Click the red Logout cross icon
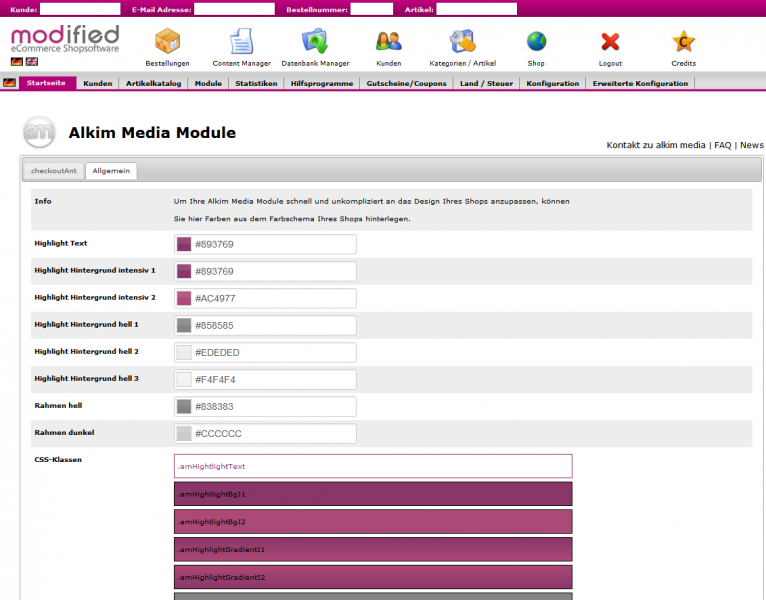The height and width of the screenshot is (600, 766). coord(610,42)
